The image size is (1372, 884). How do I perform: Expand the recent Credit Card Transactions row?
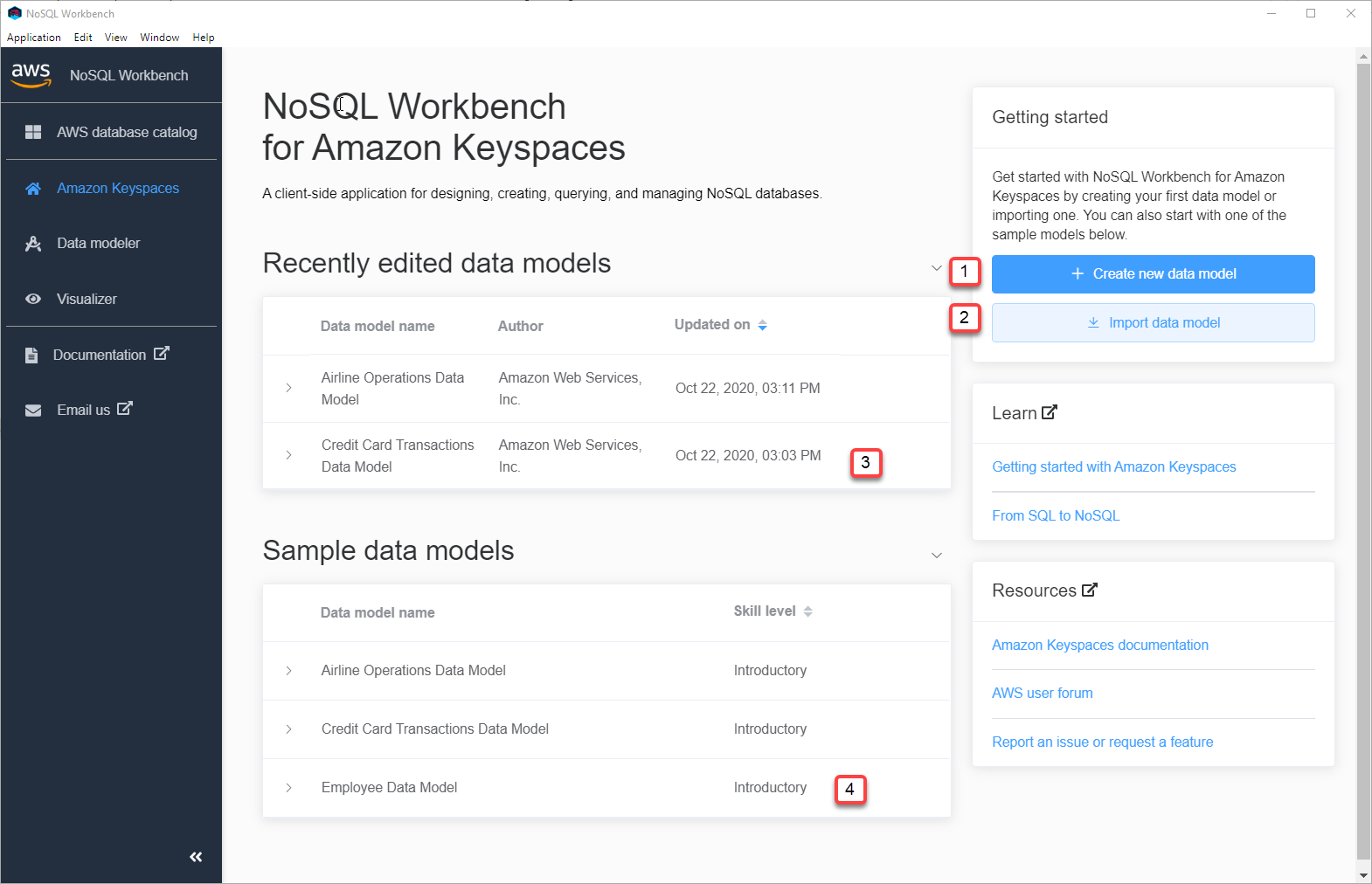tap(288, 455)
